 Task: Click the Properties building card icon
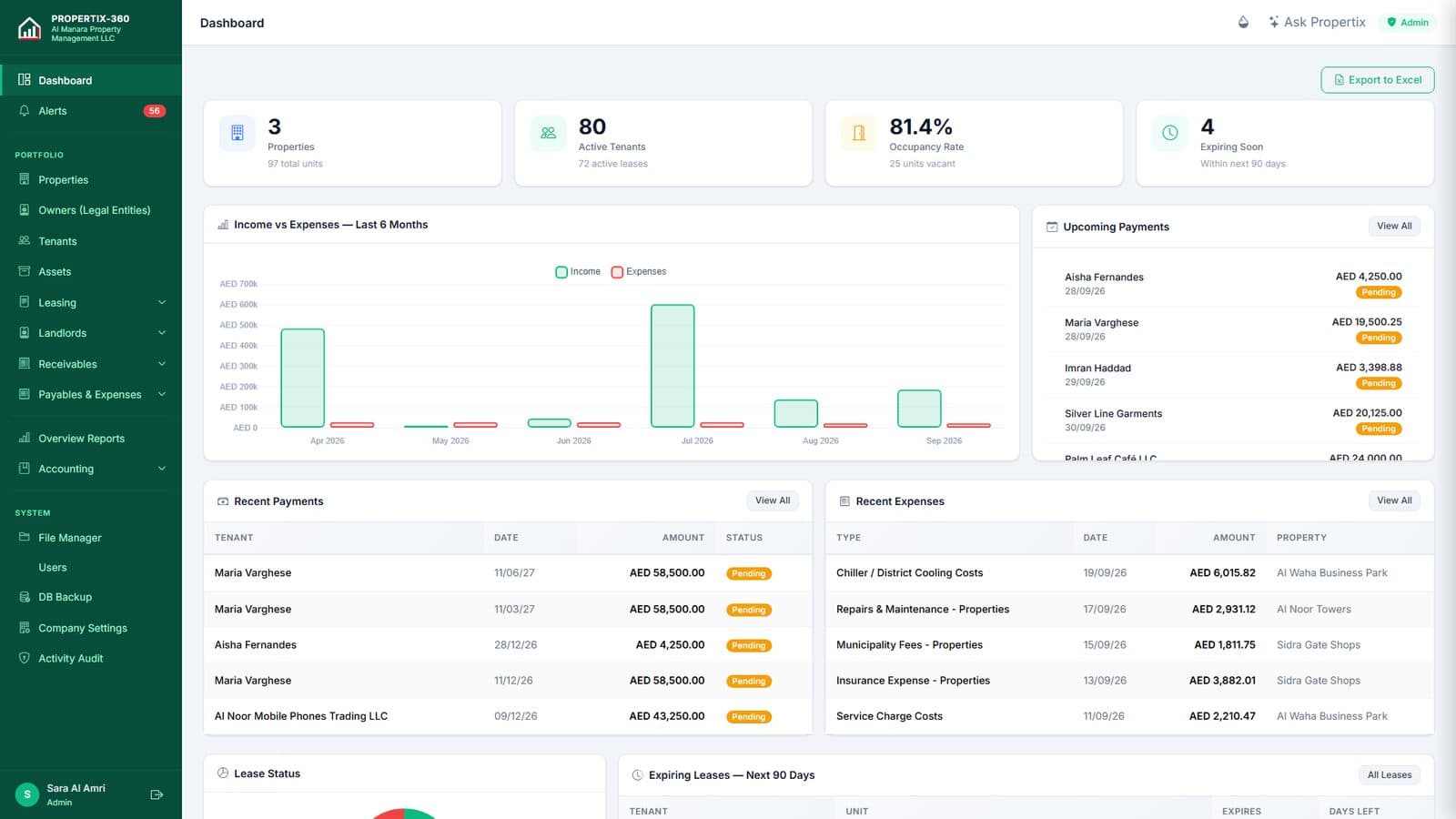pyautogui.click(x=238, y=133)
